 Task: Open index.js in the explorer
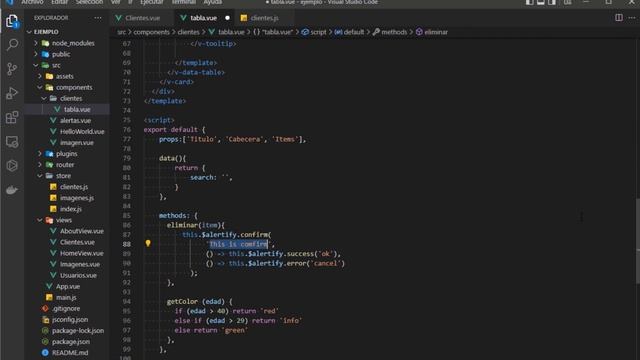pos(71,209)
